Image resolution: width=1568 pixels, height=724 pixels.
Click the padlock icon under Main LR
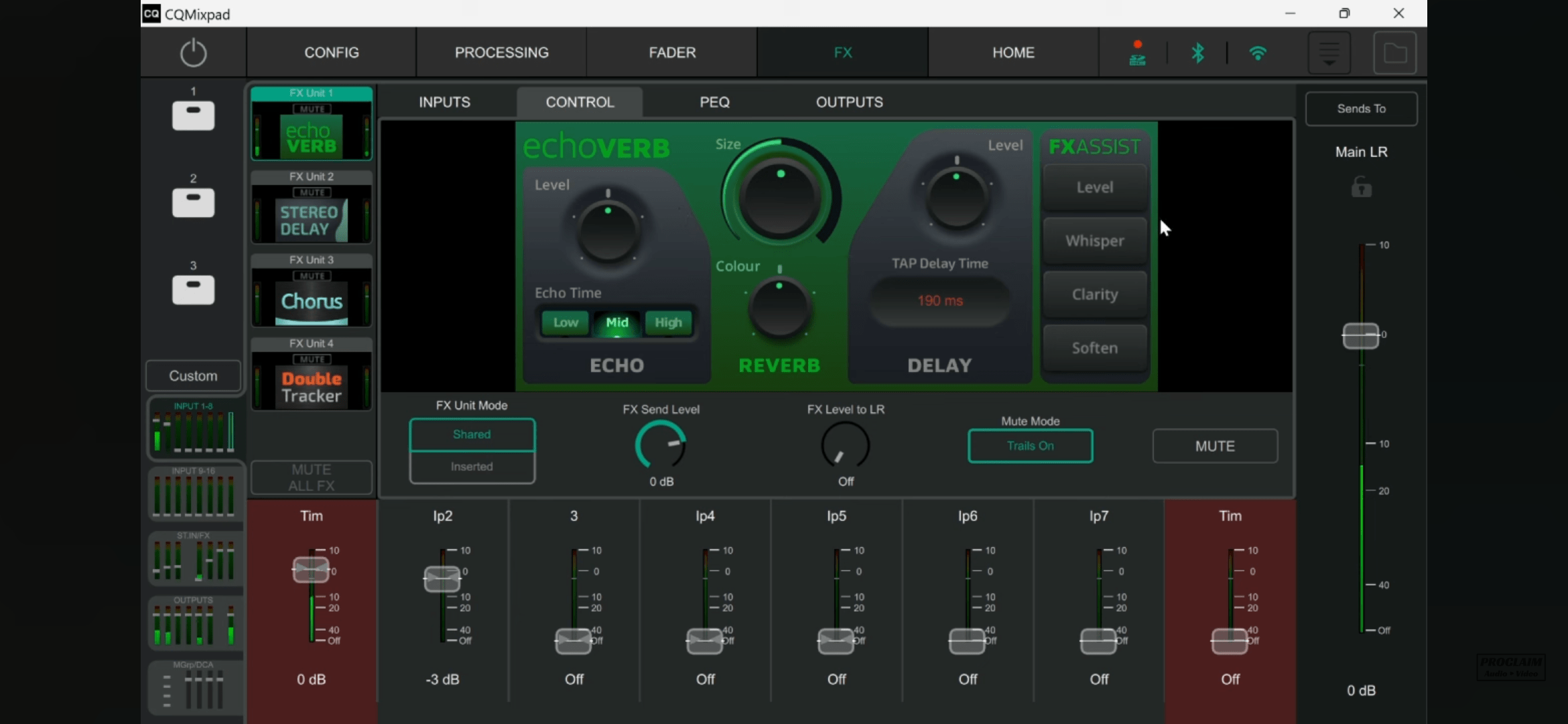1361,187
